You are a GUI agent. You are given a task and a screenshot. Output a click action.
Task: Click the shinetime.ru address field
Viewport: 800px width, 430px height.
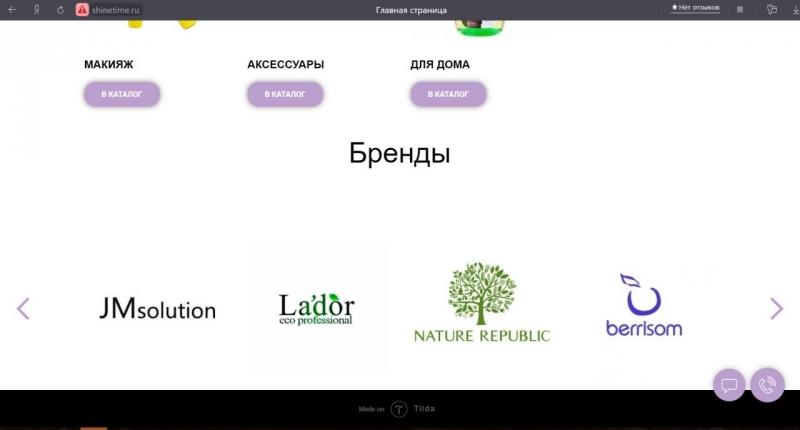(115, 10)
